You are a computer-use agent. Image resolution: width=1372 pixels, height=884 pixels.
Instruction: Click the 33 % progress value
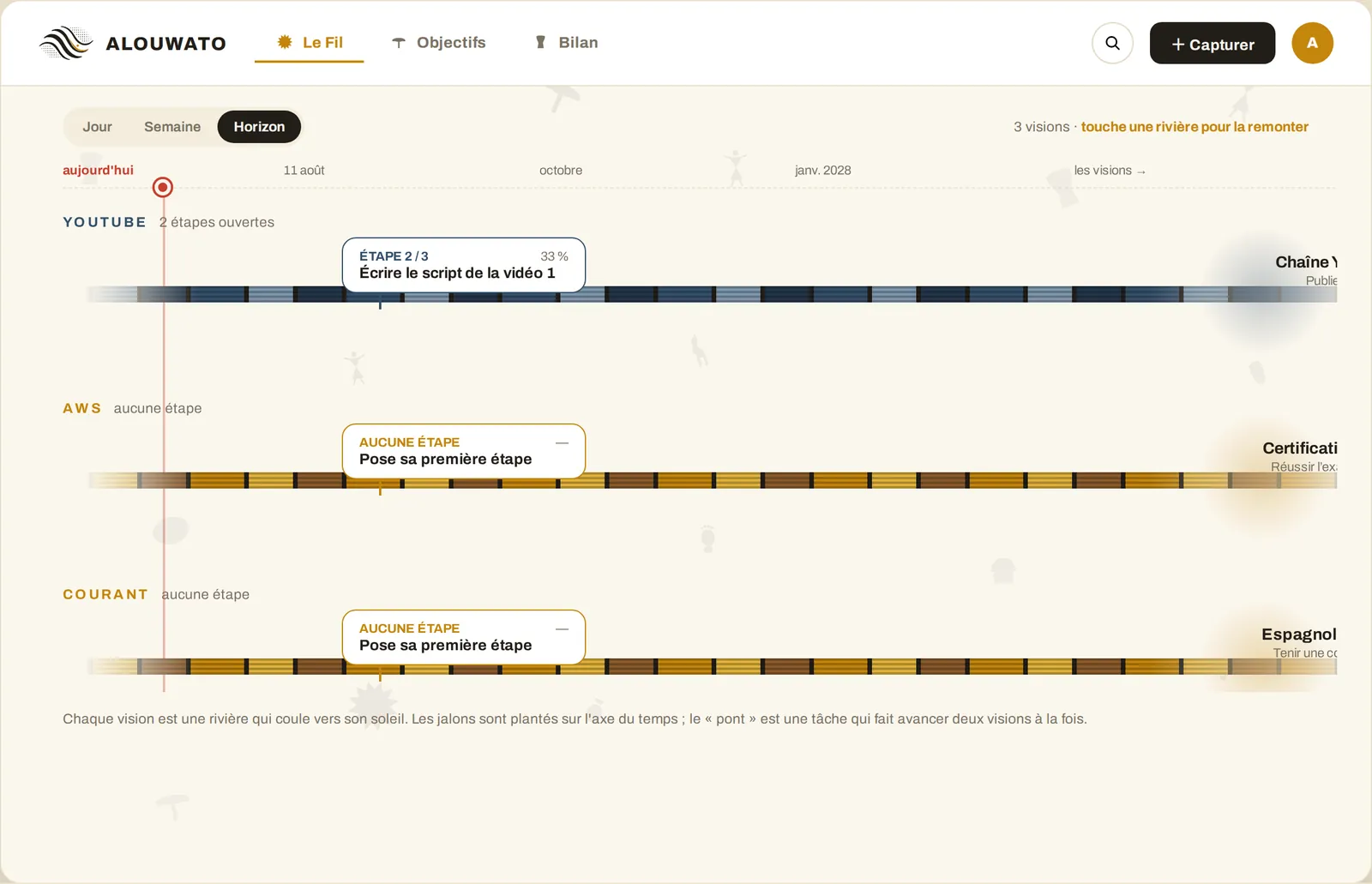[554, 256]
